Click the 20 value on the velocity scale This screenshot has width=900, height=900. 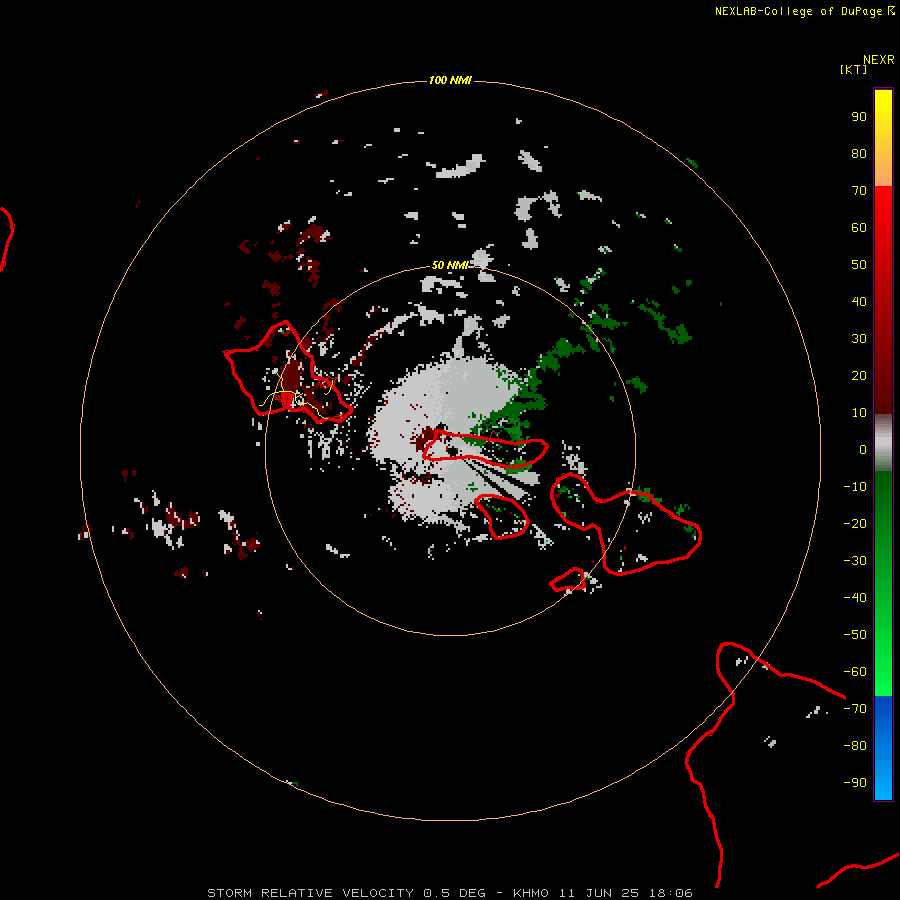pos(859,376)
